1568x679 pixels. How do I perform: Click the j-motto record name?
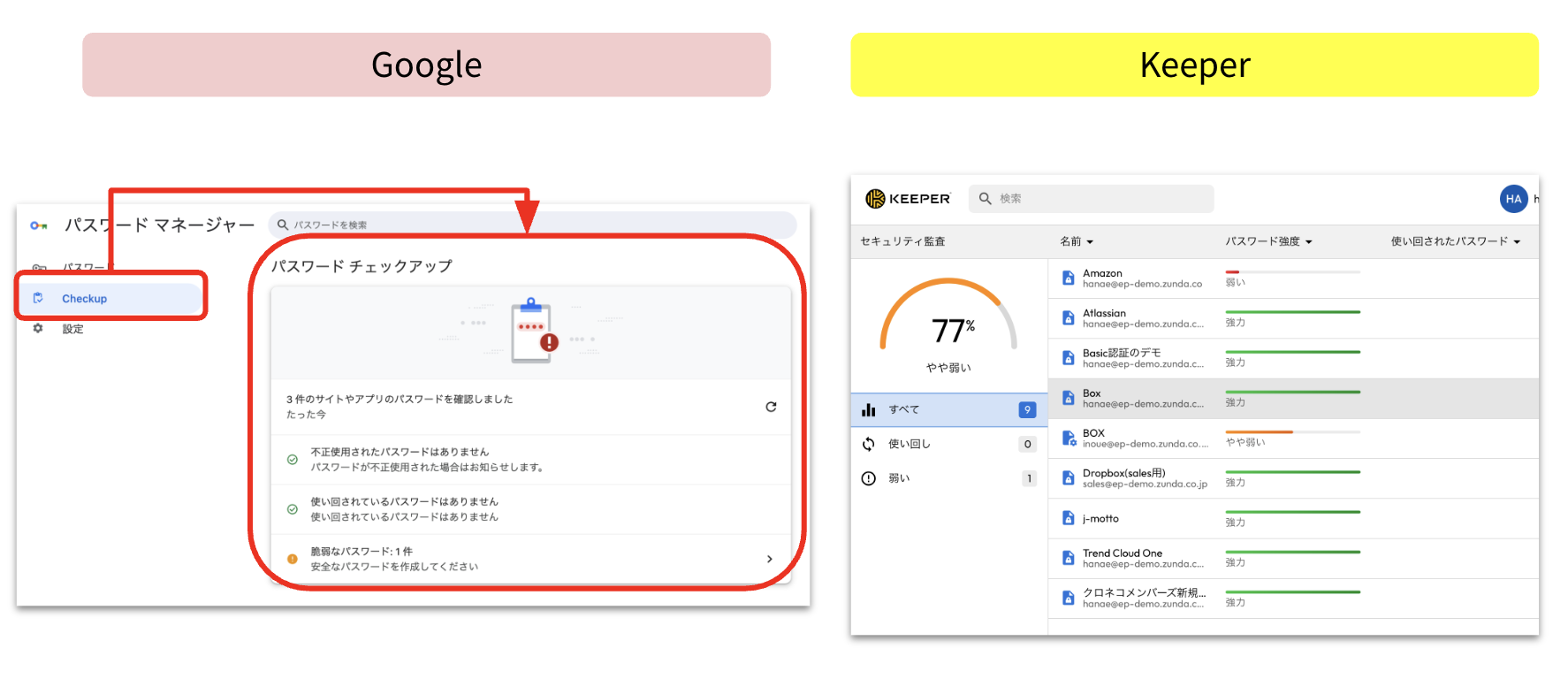tap(1100, 519)
